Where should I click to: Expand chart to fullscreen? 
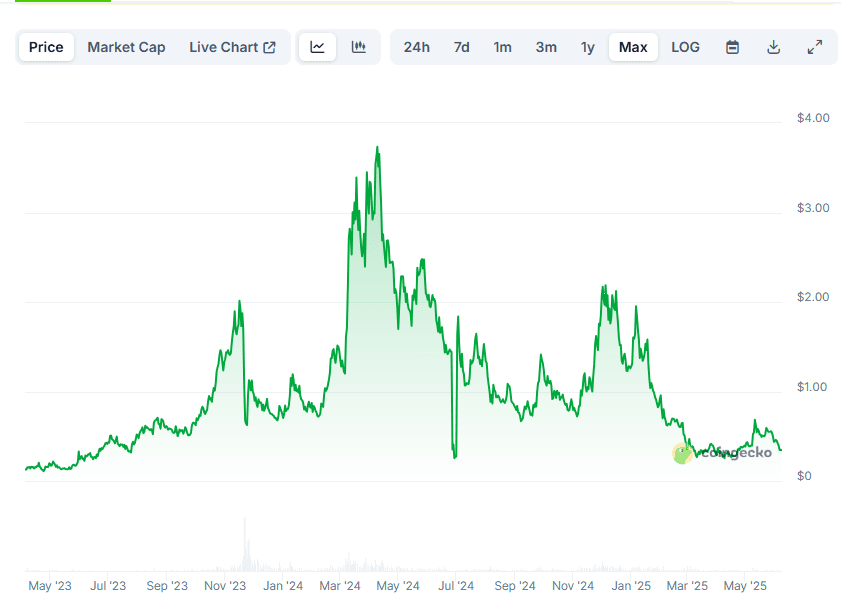[x=815, y=47]
